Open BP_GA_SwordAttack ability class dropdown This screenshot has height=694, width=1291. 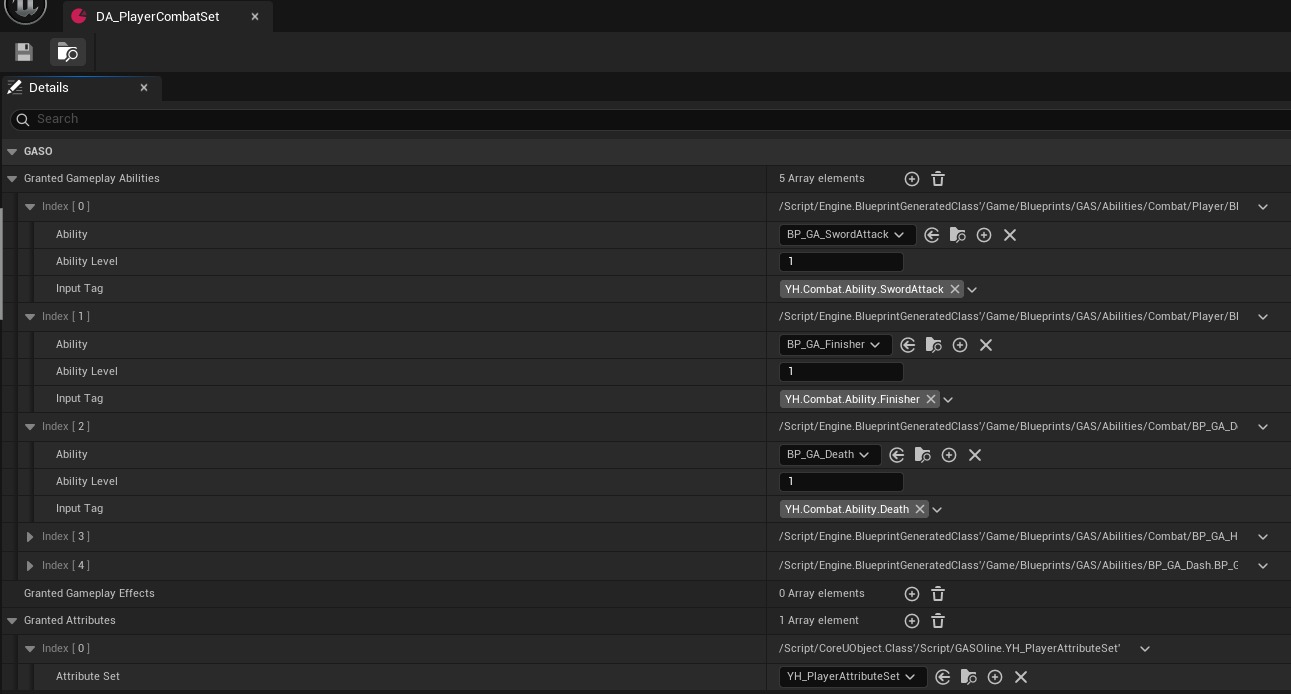click(846, 235)
